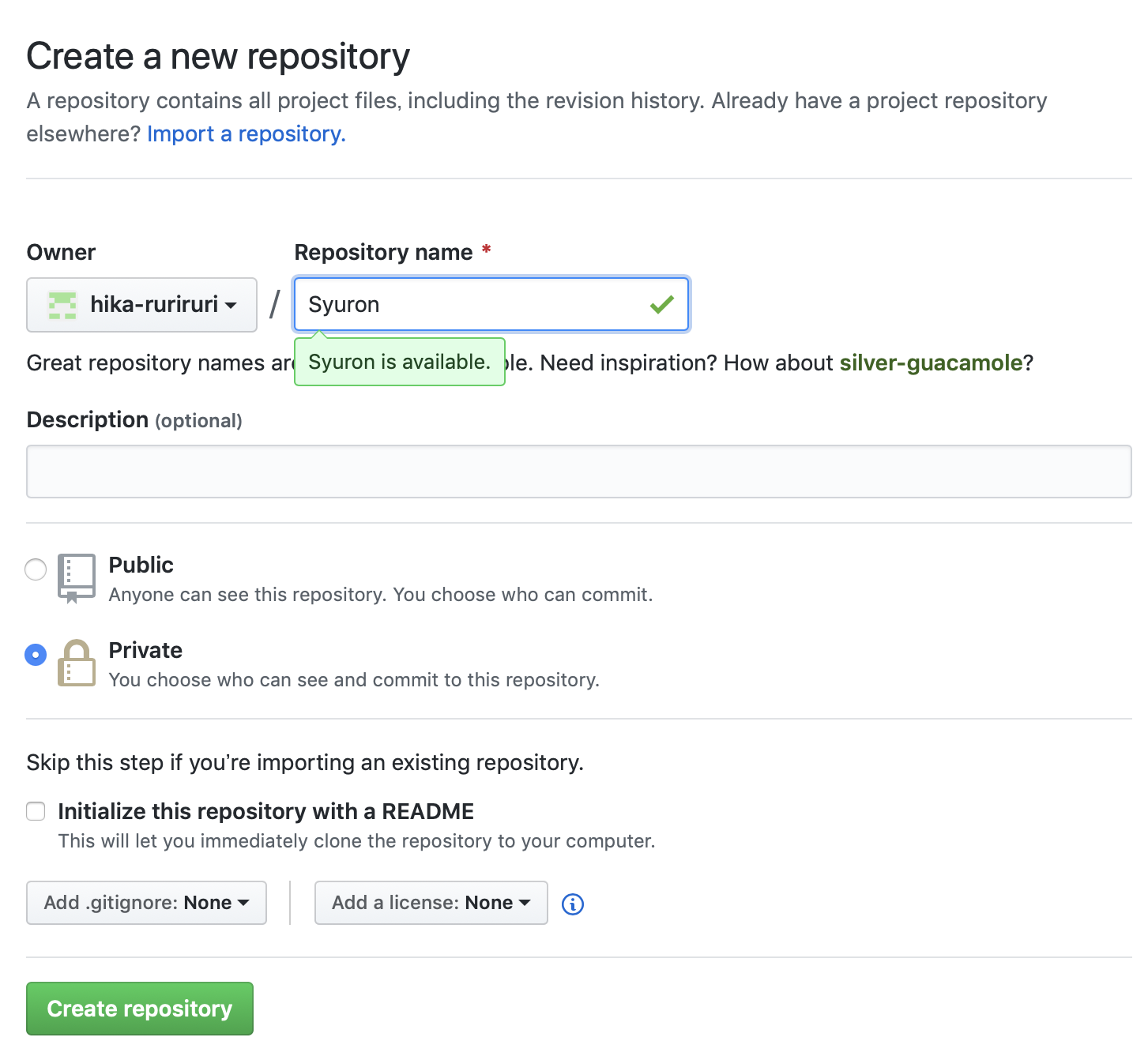Open the Import a repository link
1148x1056 pixels.
click(x=246, y=133)
